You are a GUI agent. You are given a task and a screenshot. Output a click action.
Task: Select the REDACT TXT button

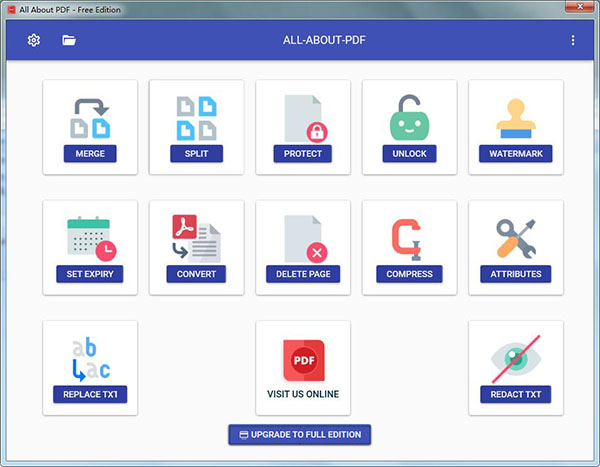point(516,394)
